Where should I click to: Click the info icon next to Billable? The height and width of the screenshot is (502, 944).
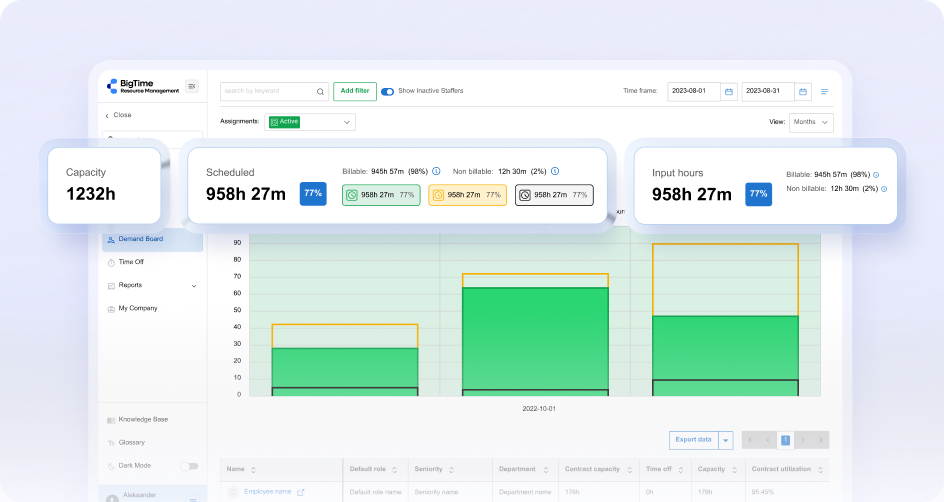[x=436, y=171]
